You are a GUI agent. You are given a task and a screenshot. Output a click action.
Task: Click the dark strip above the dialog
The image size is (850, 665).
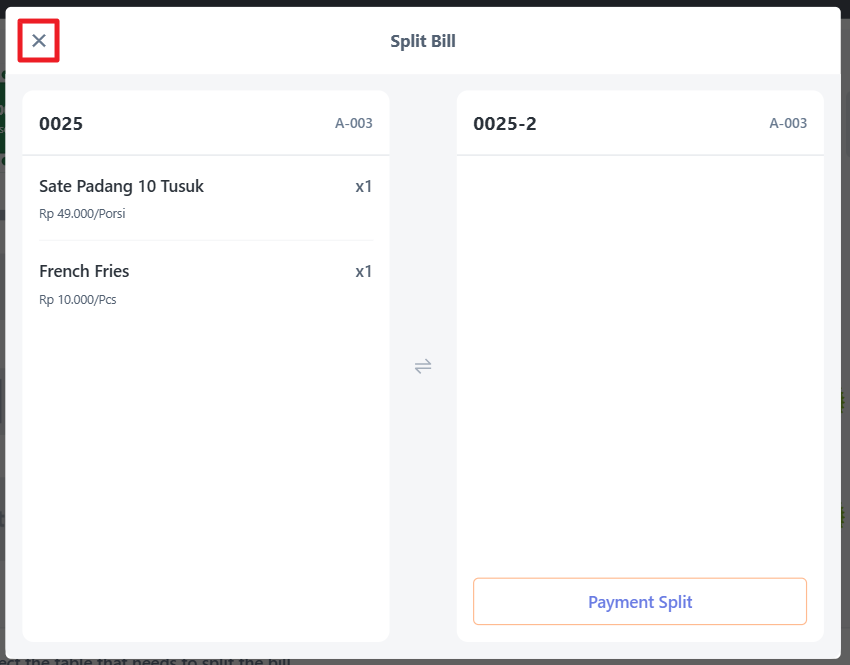(425, 3)
